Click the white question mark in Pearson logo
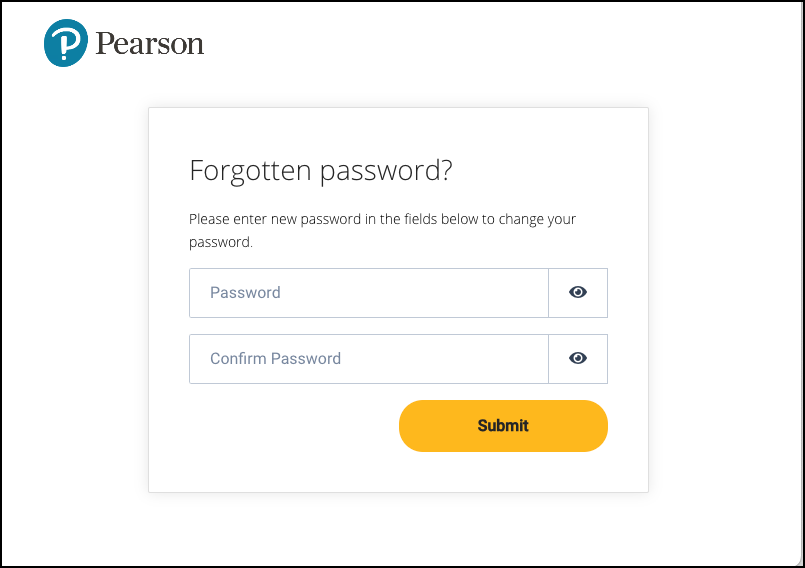 tap(66, 45)
